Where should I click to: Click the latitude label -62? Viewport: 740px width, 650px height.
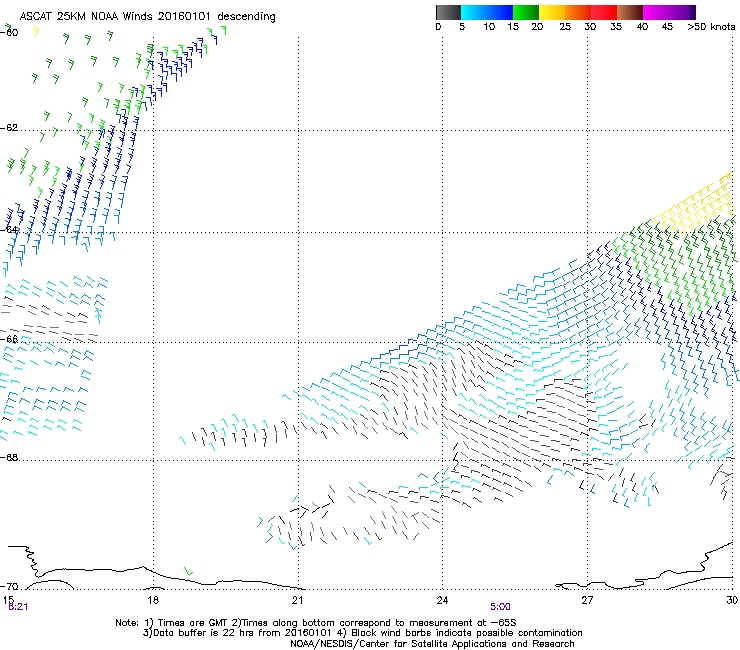9,128
